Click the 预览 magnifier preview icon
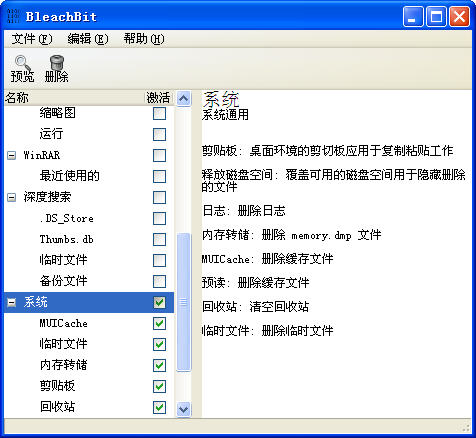The image size is (476, 438). (x=22, y=62)
